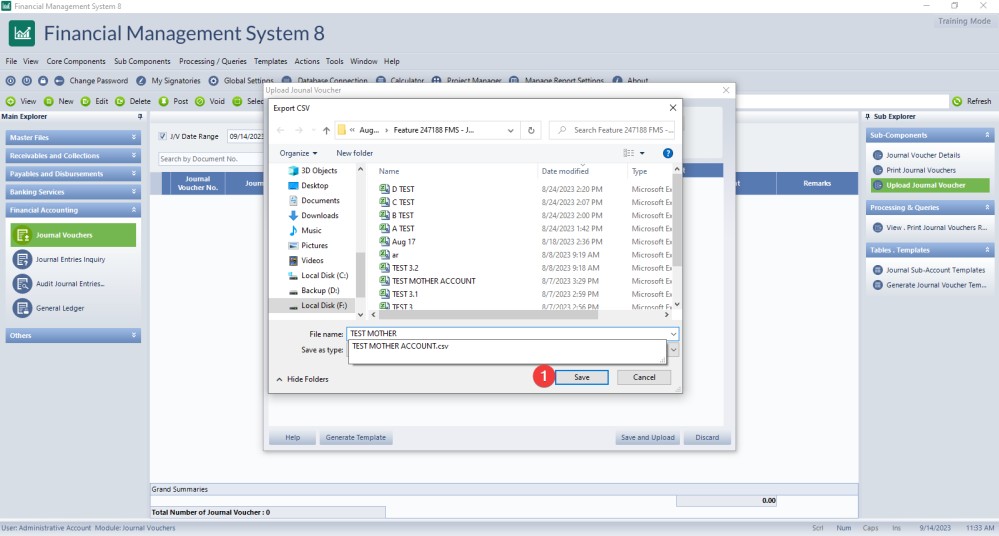
Task: Open the General Ledger module icon
Action: (22, 308)
